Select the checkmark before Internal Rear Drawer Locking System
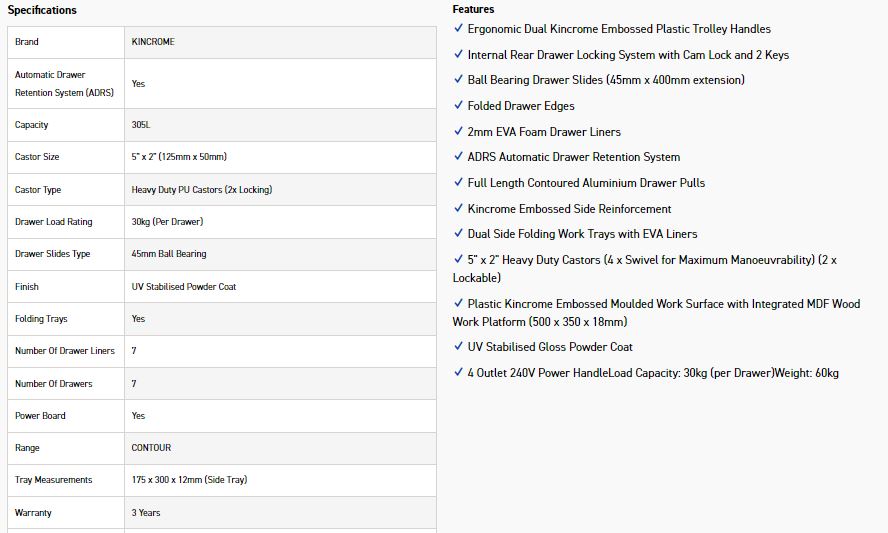Viewport: 888px width, 533px height. (x=458, y=55)
